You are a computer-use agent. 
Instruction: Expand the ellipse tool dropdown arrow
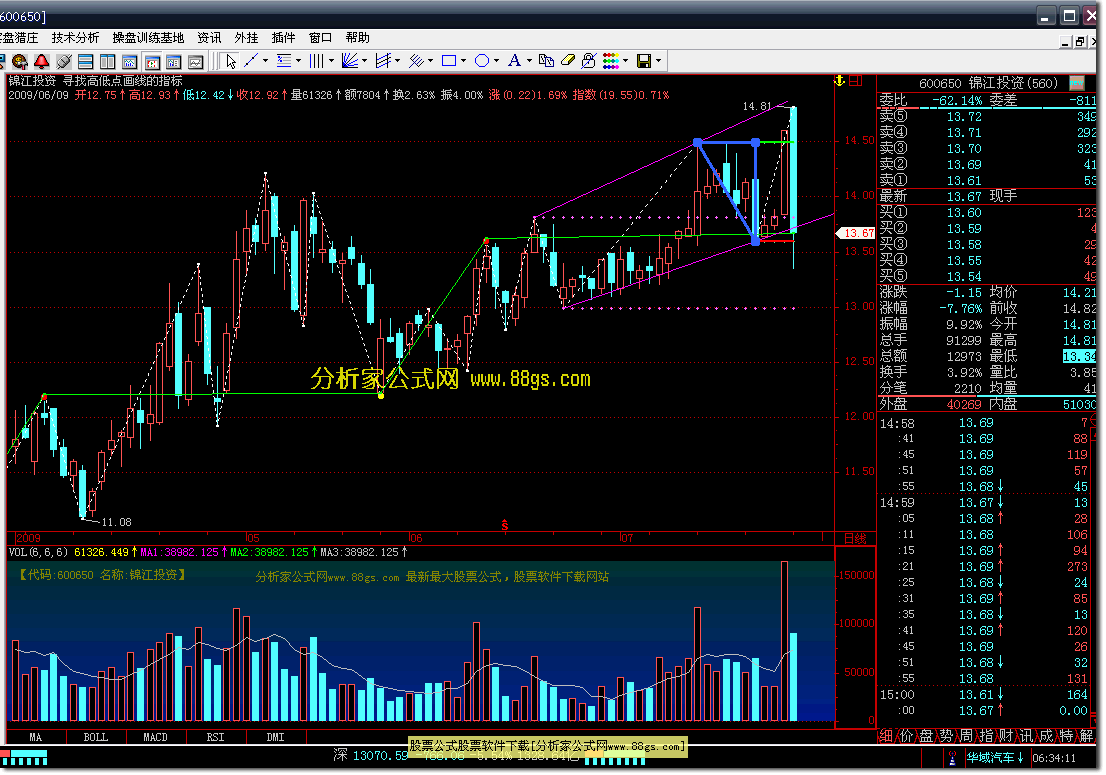(x=497, y=61)
